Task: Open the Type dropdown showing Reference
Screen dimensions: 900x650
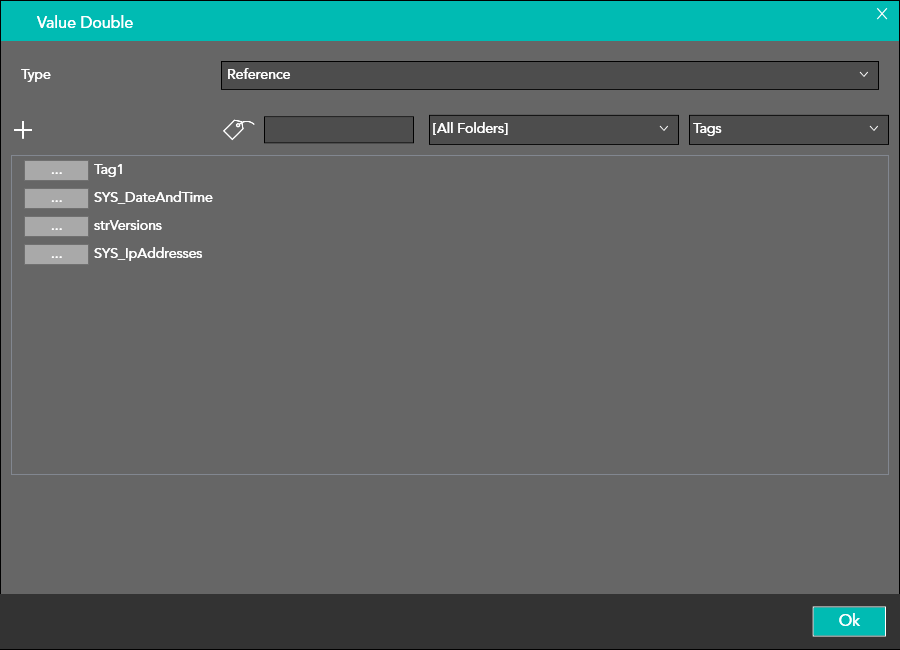Action: coord(548,75)
